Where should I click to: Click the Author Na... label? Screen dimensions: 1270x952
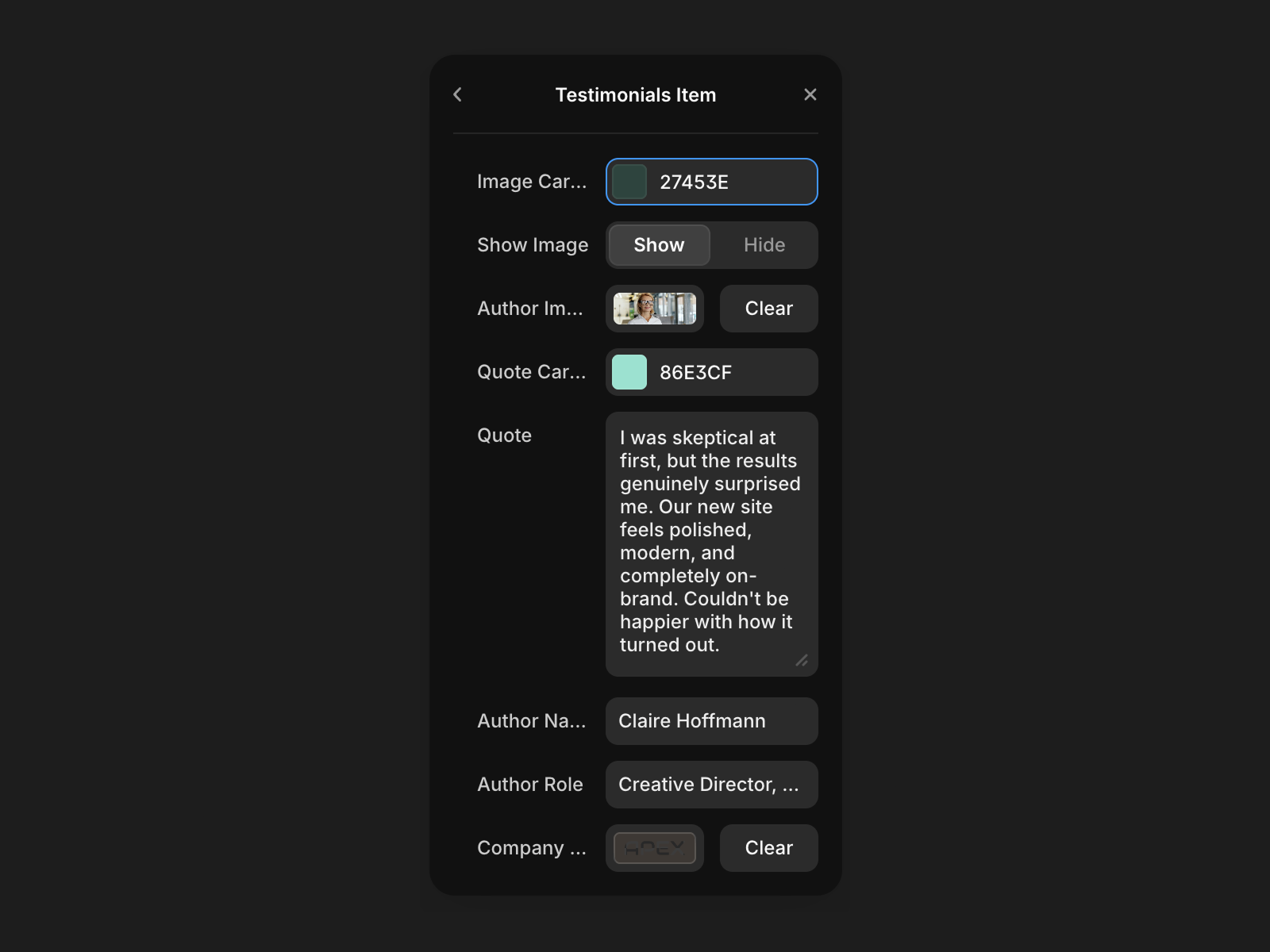(532, 721)
